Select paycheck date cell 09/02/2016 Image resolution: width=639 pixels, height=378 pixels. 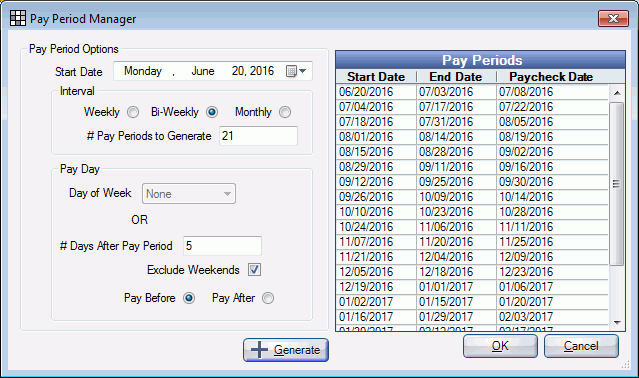coord(553,152)
